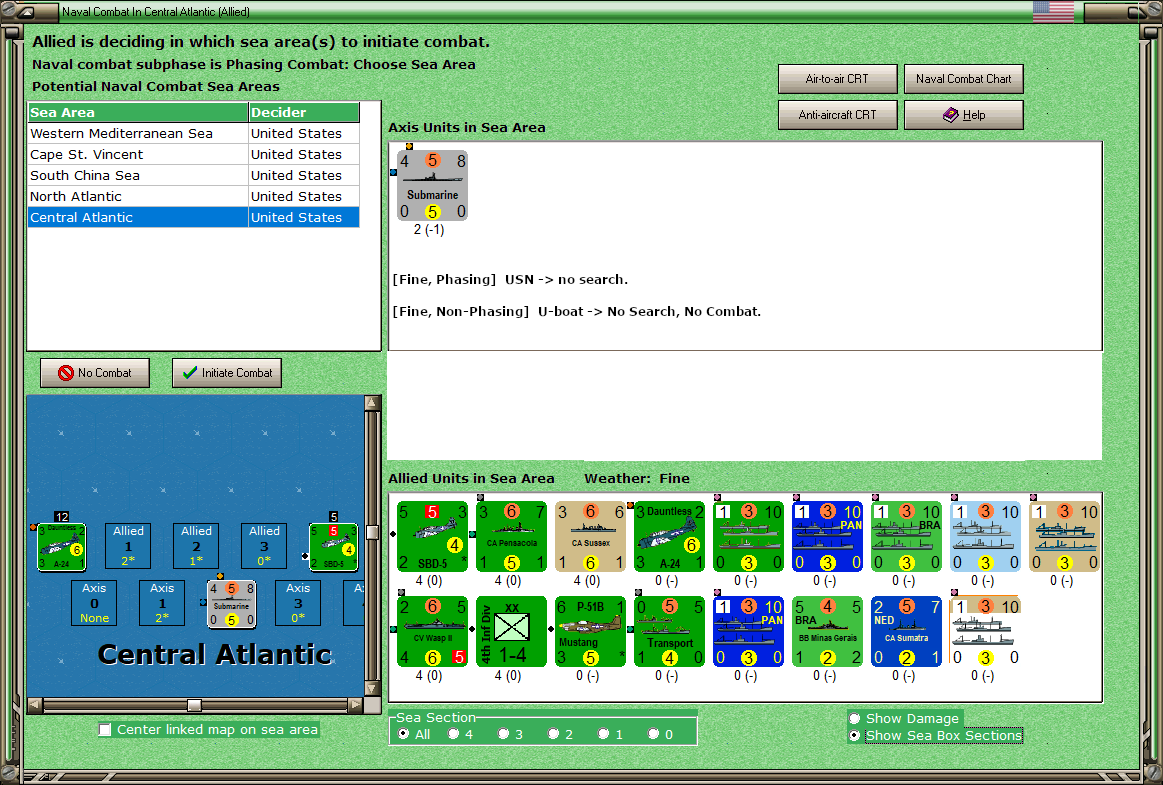Select North Atlantic sea area row

tap(194, 196)
